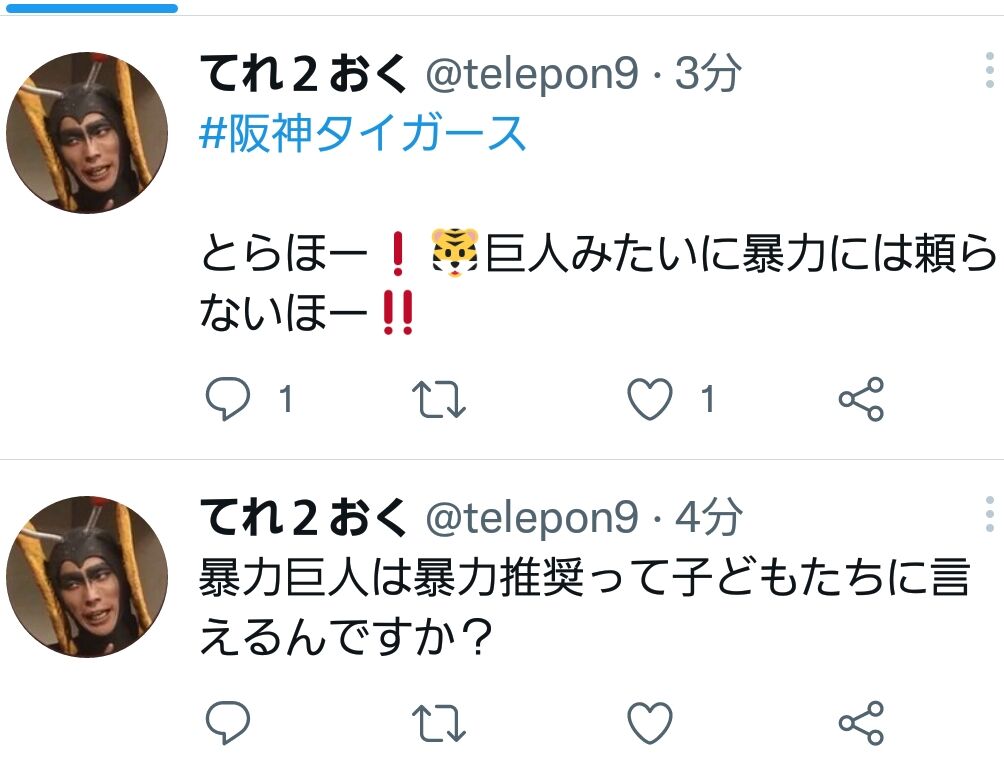Open @telepon9 handle on second tweet

(x=532, y=517)
